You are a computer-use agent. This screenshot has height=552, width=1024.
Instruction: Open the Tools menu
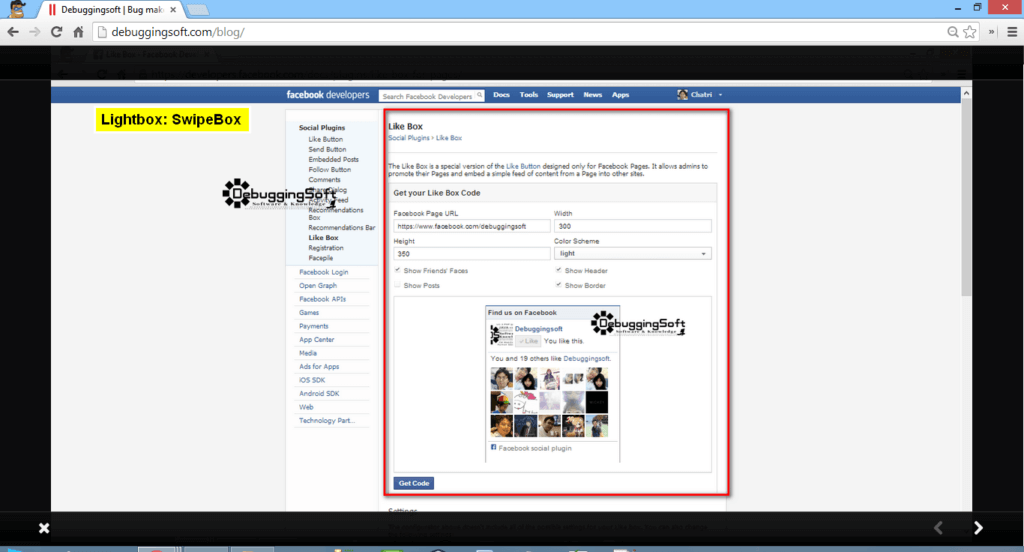tap(529, 95)
